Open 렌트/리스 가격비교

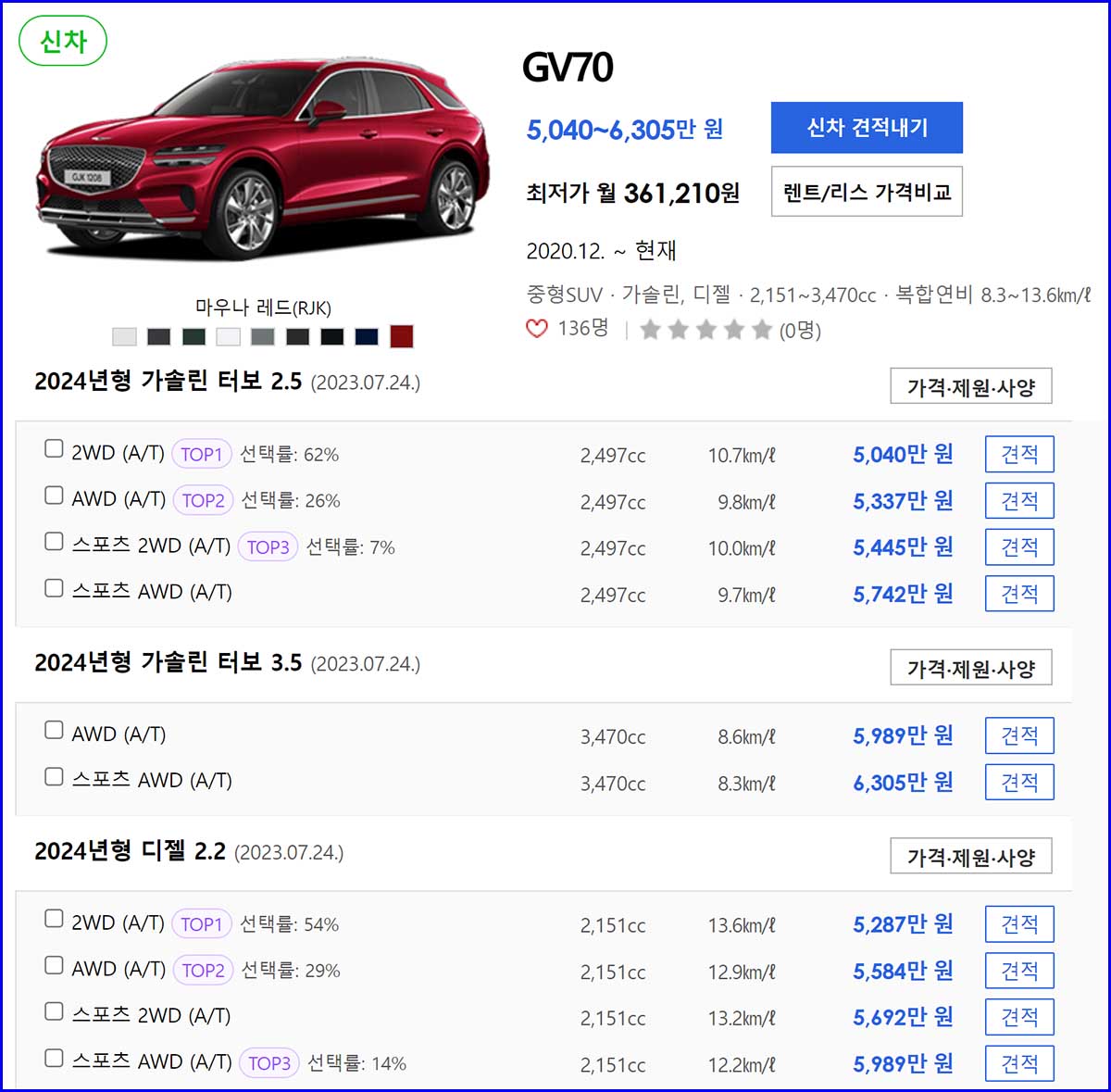pyautogui.click(x=867, y=191)
